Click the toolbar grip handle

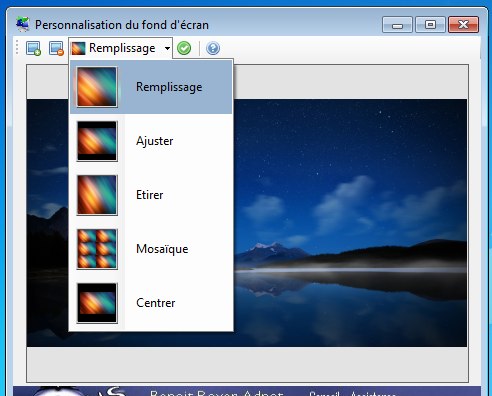(17, 48)
